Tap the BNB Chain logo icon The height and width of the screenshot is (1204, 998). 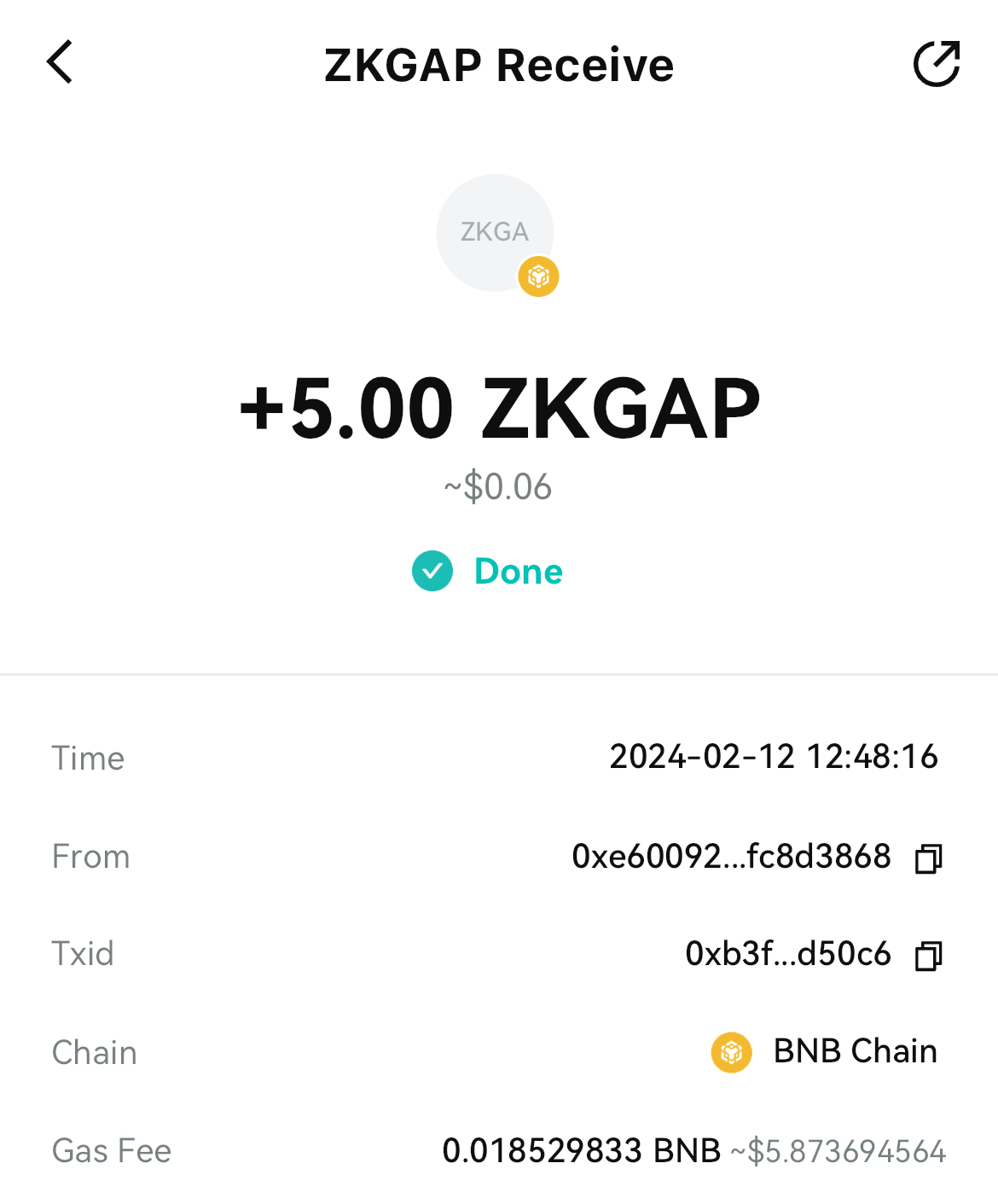pyautogui.click(x=731, y=1052)
